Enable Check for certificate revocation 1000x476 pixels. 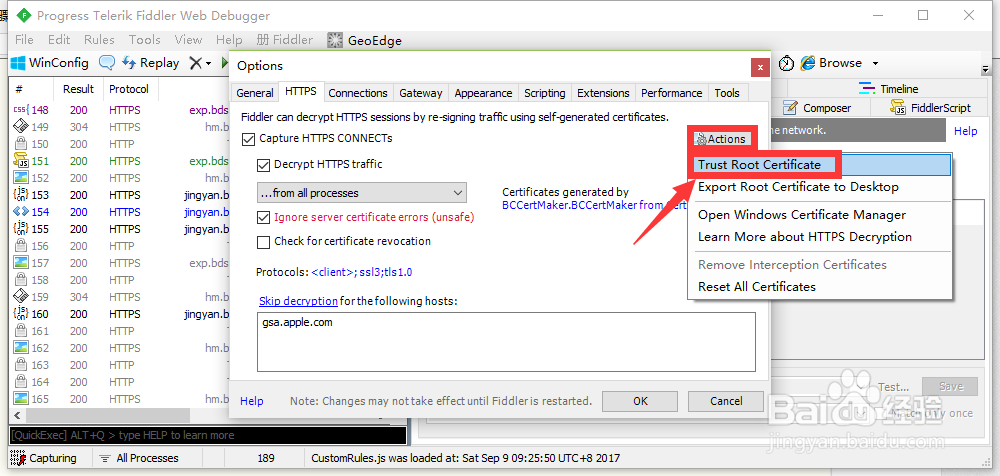[x=263, y=242]
